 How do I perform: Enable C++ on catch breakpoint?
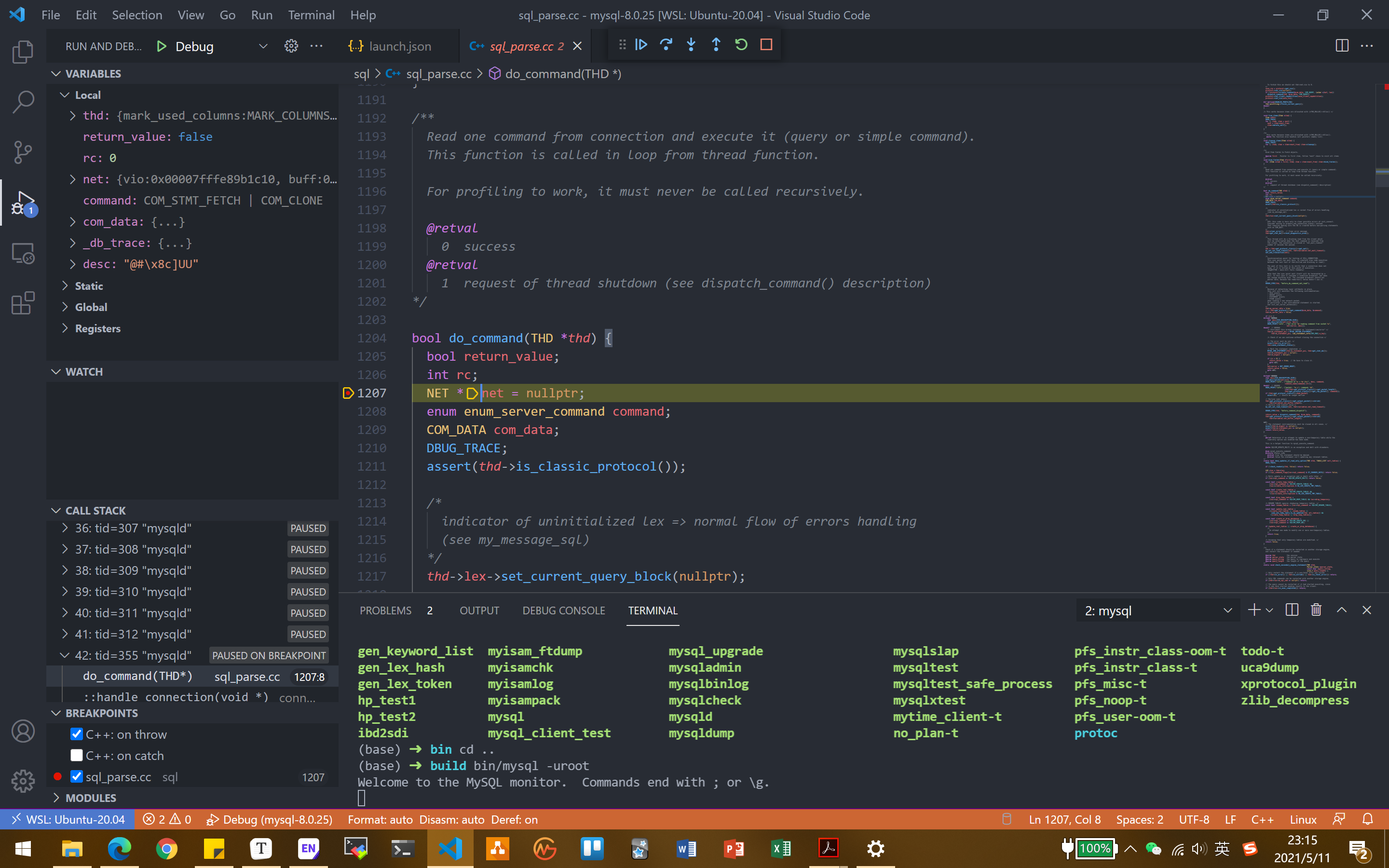[x=76, y=756]
